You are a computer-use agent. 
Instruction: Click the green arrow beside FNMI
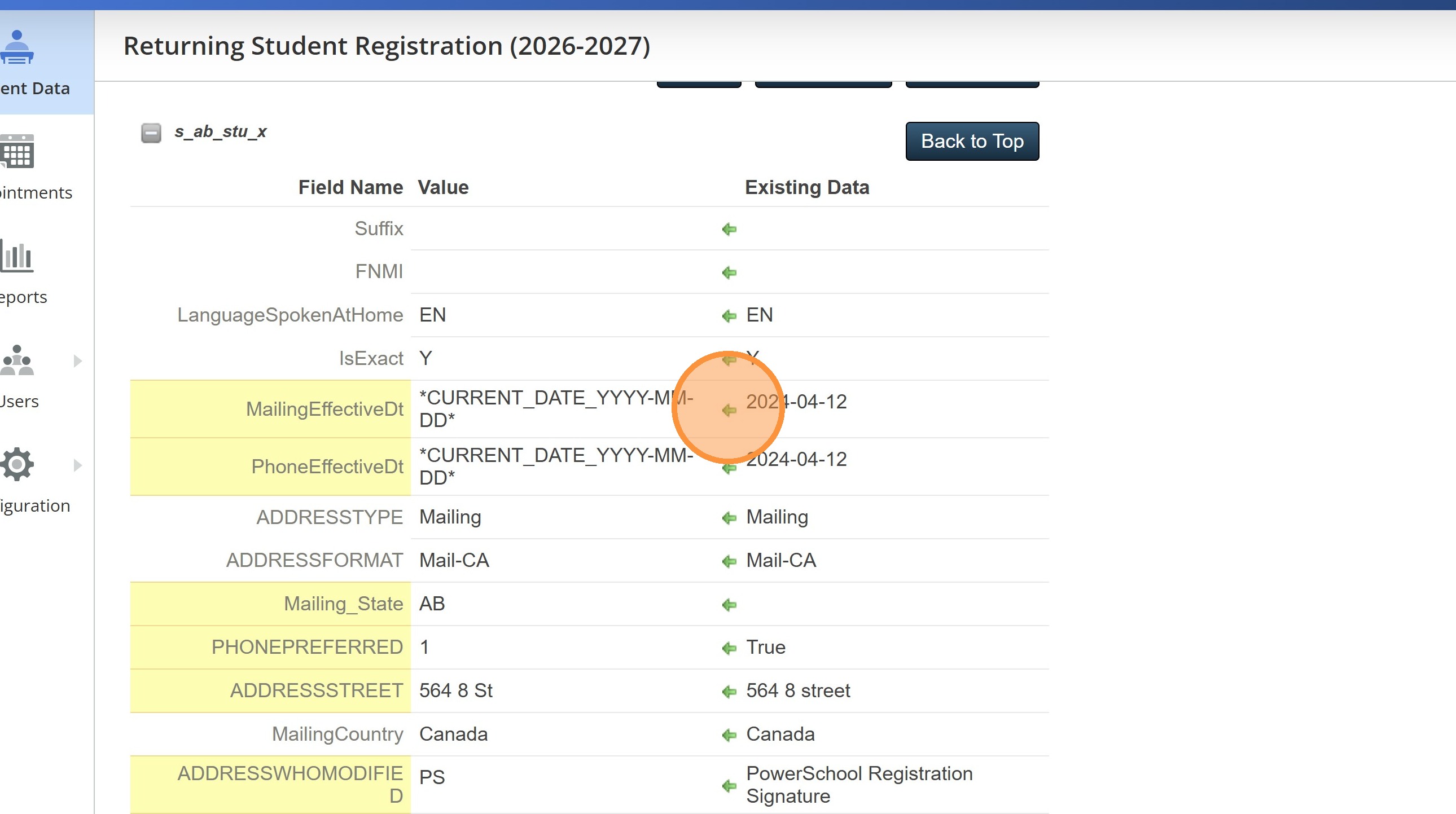click(x=729, y=273)
